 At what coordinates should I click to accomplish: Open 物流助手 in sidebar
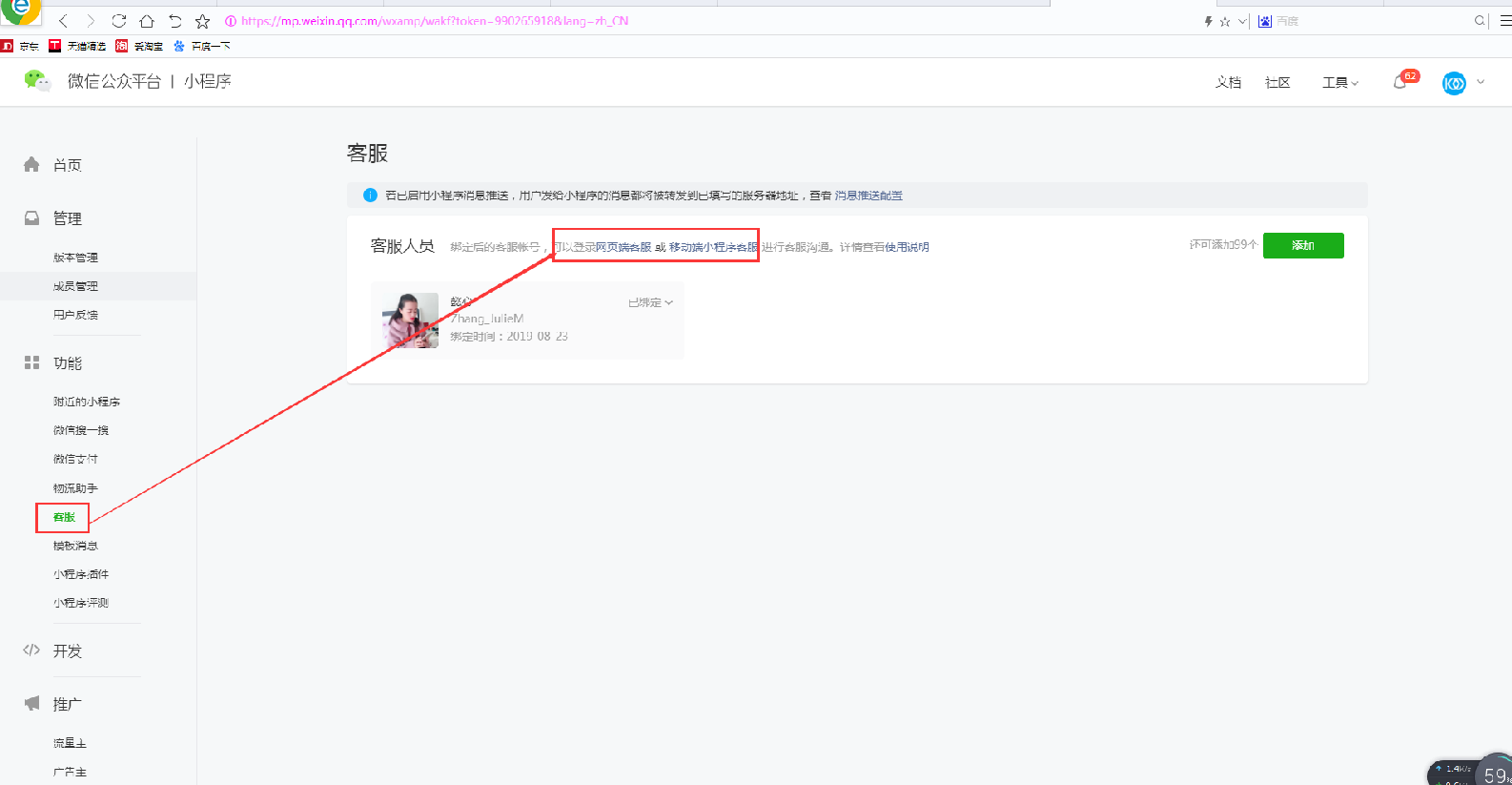pyautogui.click(x=75, y=488)
